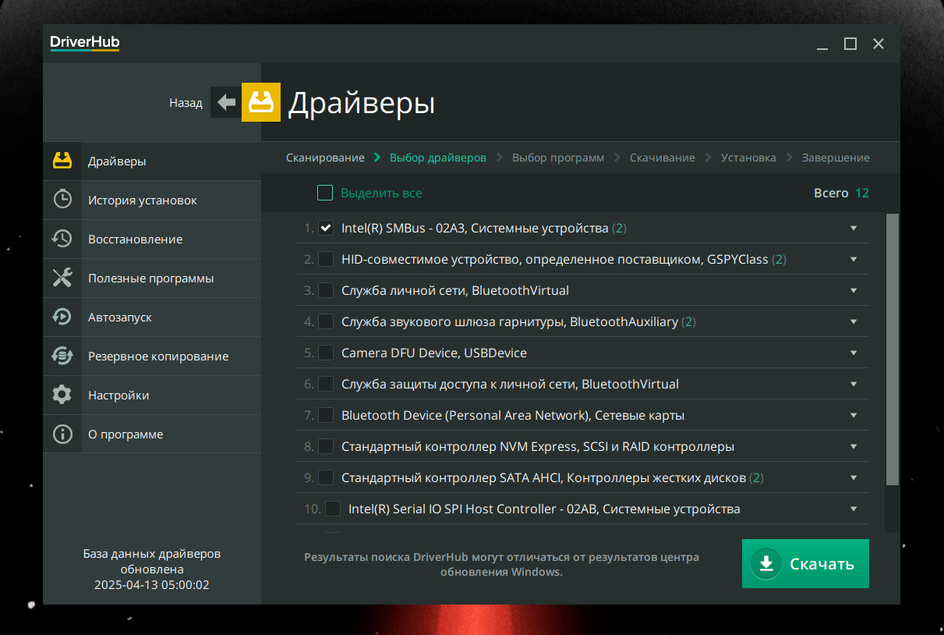The width and height of the screenshot is (944, 635).
Task: Click the Автозапуск autorun icon
Action: pos(62,317)
